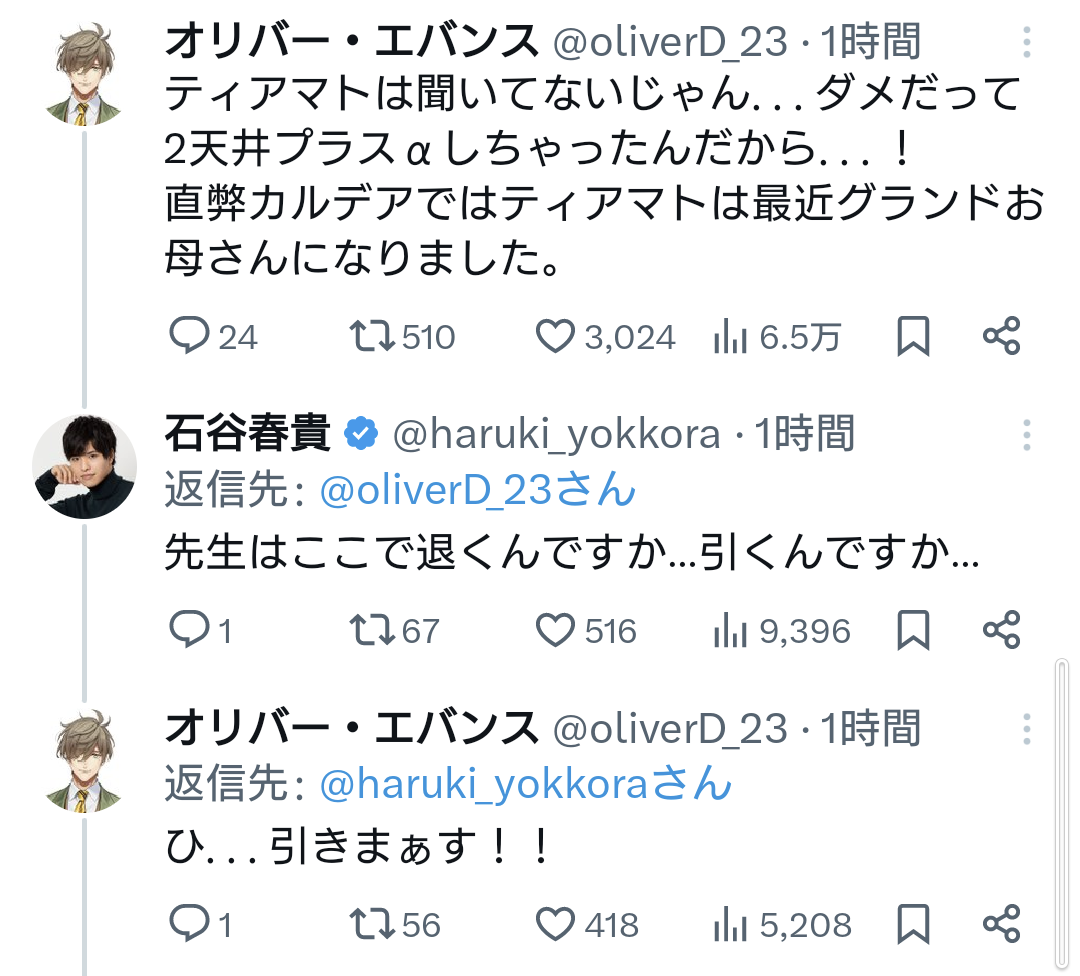
Task: View analytics showing 6.5万 impressions
Action: pos(733,337)
